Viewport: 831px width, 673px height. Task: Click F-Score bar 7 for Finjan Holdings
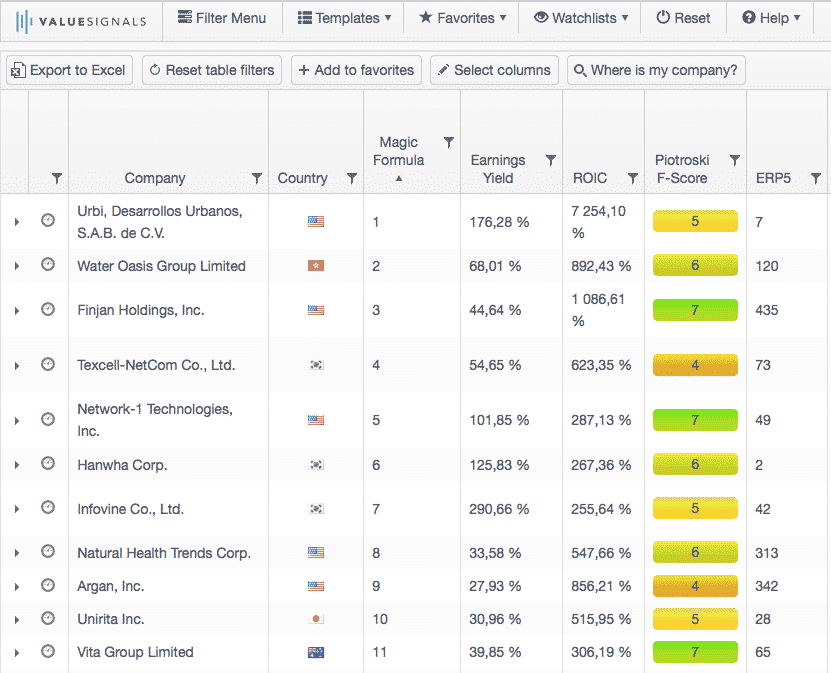tap(695, 310)
